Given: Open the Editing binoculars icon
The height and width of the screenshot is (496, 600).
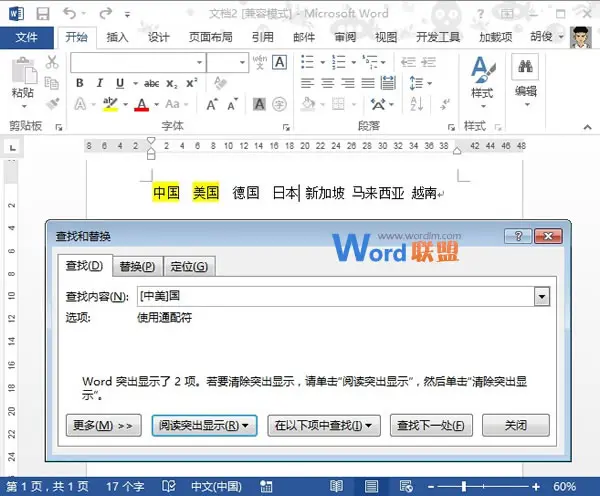Looking at the screenshot, I should point(525,70).
